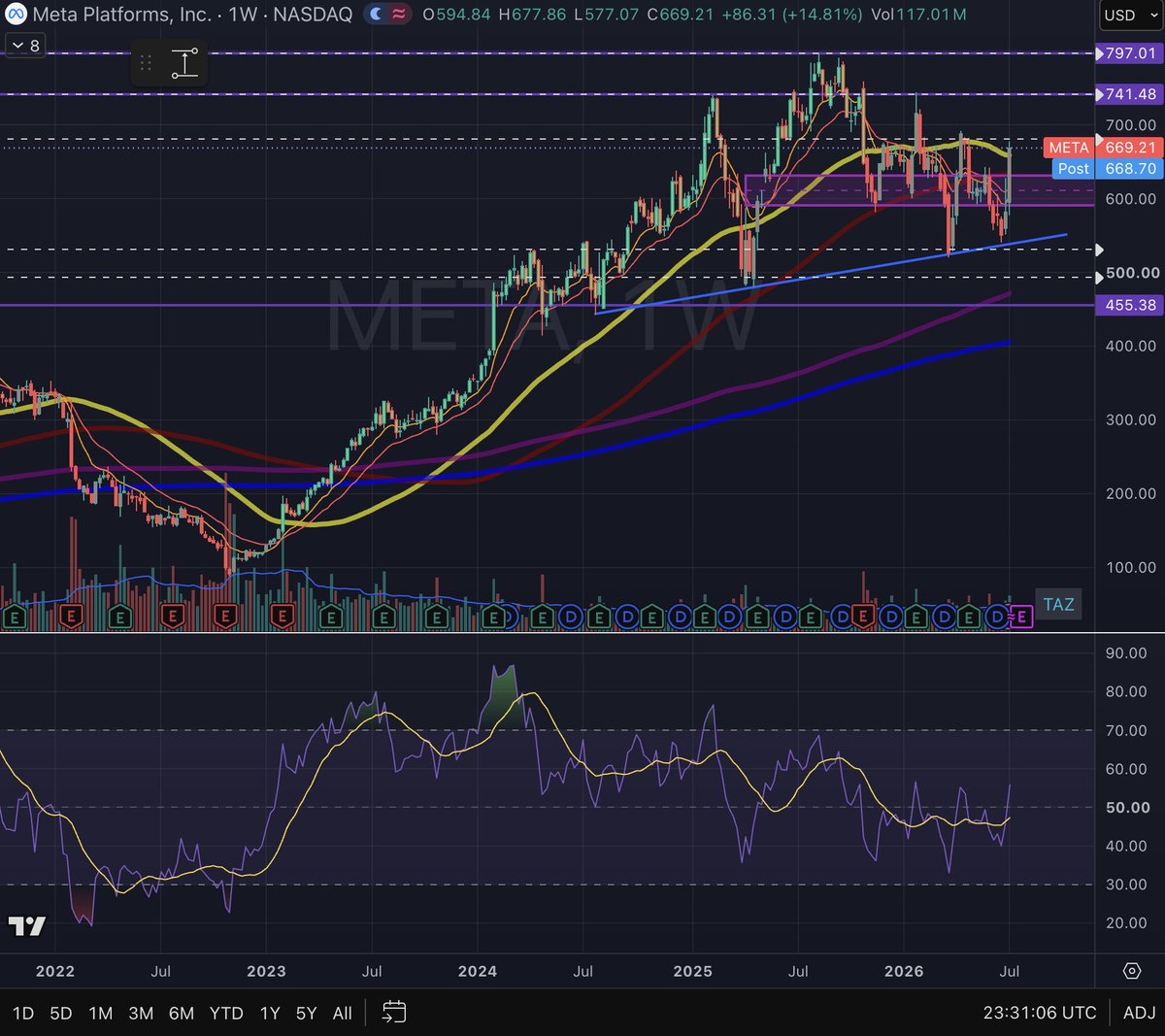Open the USD currency dropdown
Viewport: 1165px width, 1036px height.
(x=1130, y=16)
